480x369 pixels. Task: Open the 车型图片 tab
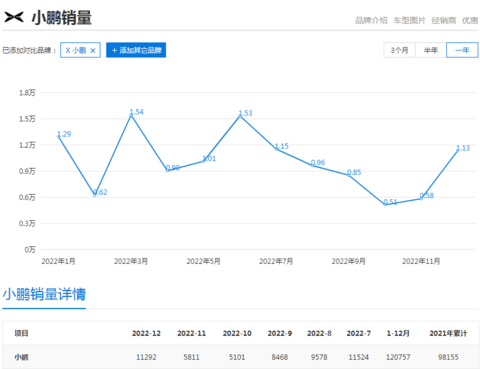[409, 20]
